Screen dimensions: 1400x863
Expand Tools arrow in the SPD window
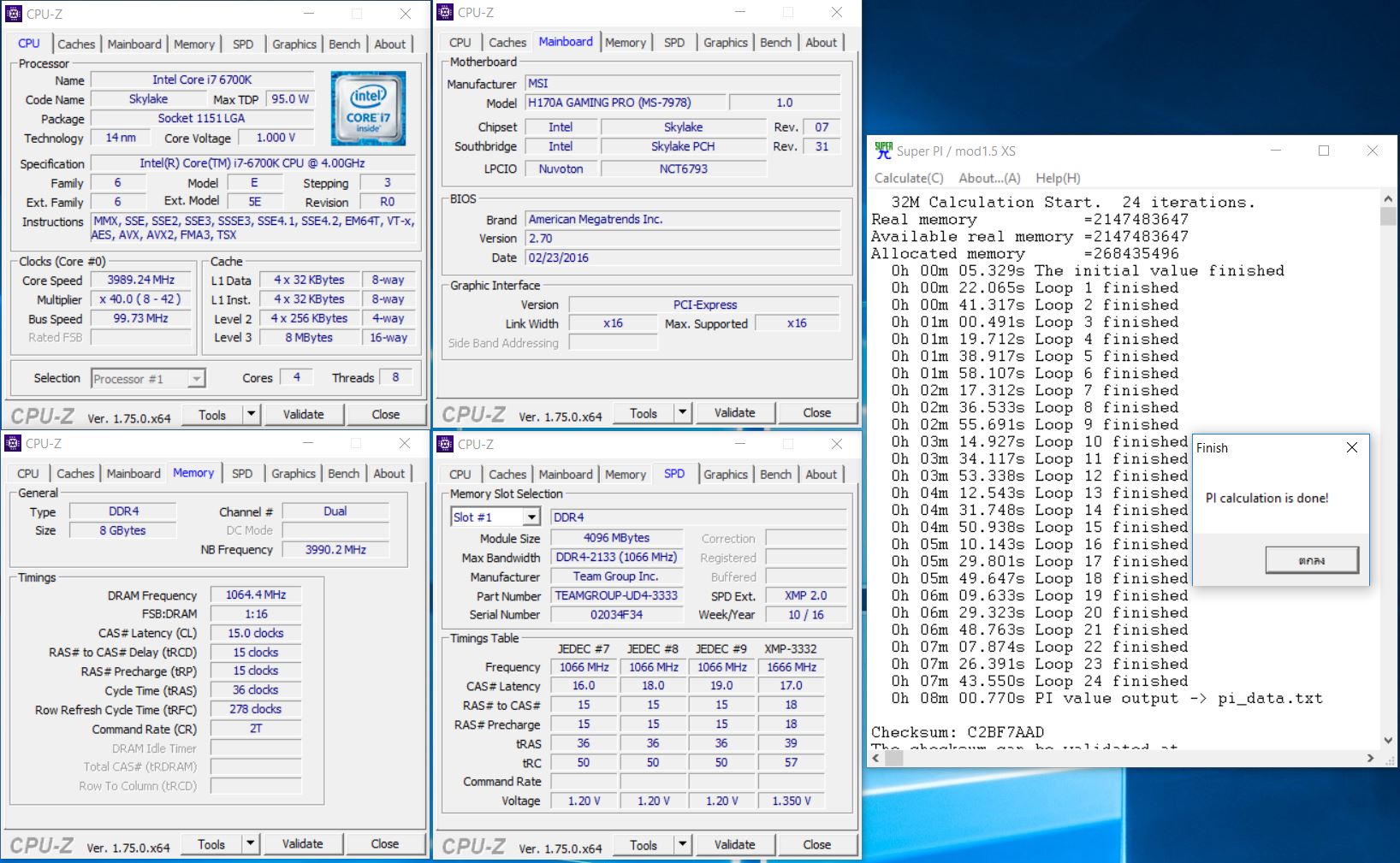click(682, 845)
